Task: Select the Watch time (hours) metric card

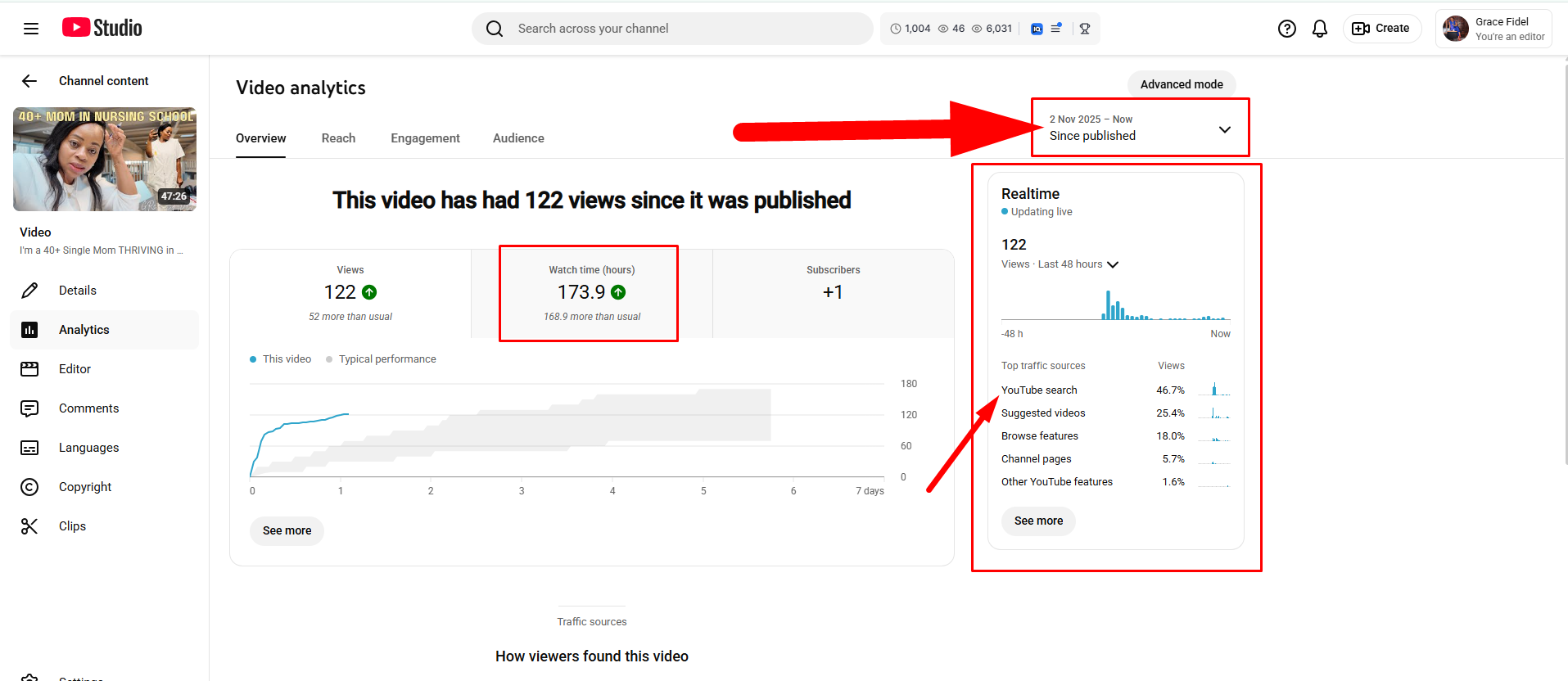Action: pyautogui.click(x=591, y=293)
